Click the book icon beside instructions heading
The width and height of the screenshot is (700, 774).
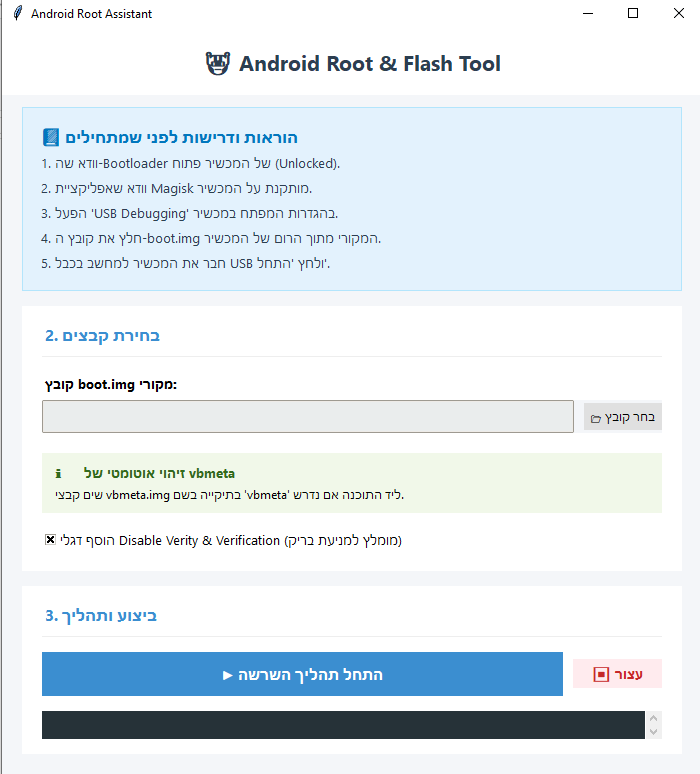pos(52,137)
